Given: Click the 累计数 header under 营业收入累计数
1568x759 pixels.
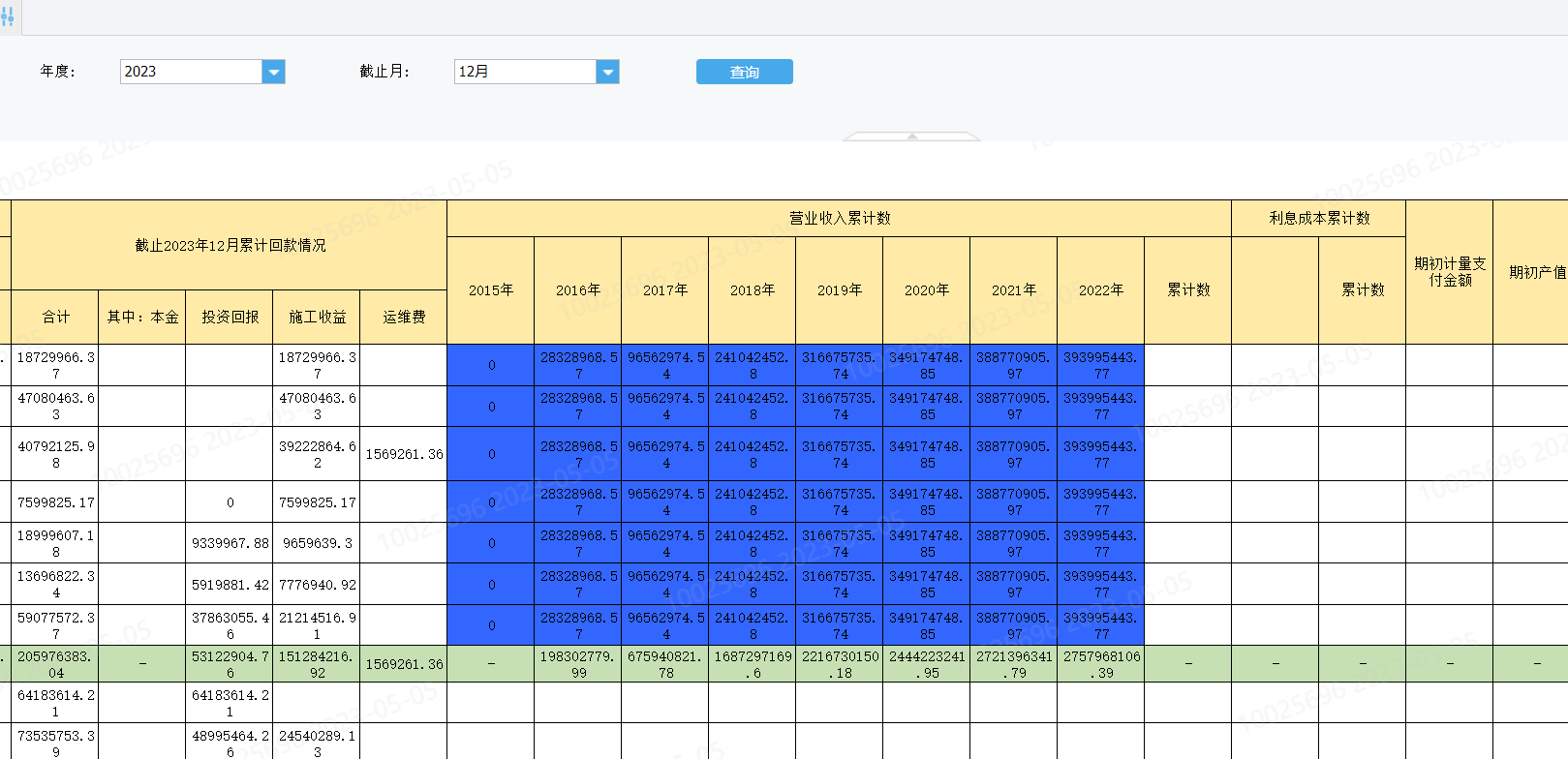Looking at the screenshot, I should (x=1188, y=289).
